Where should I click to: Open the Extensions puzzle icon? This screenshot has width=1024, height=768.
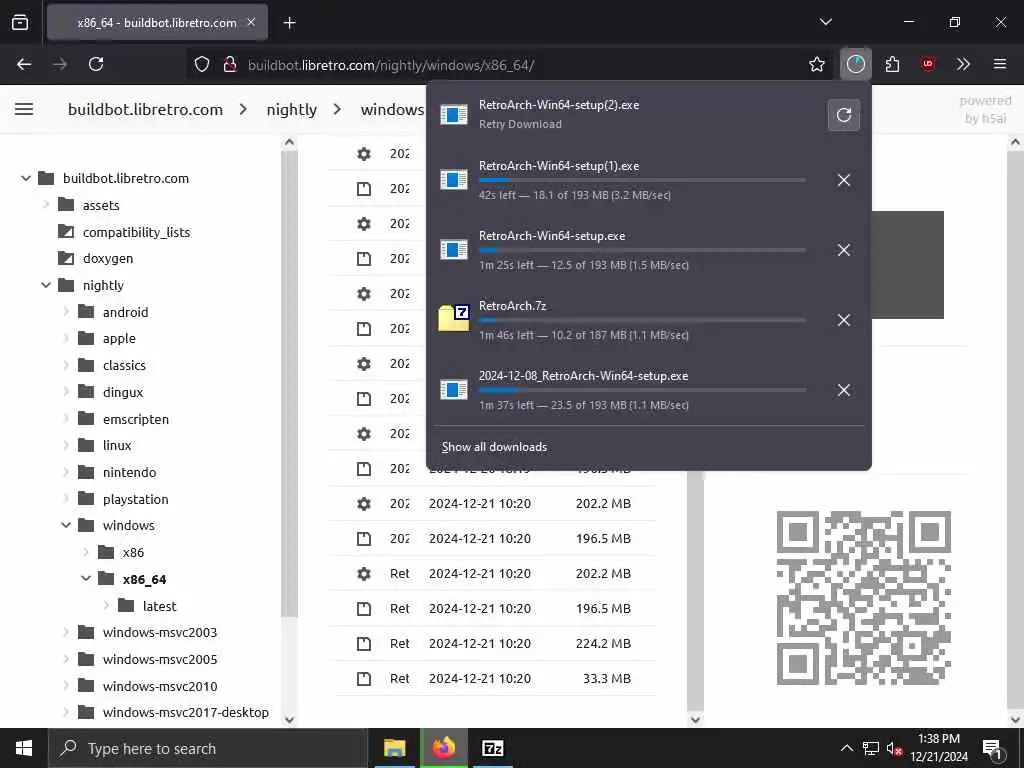892,64
